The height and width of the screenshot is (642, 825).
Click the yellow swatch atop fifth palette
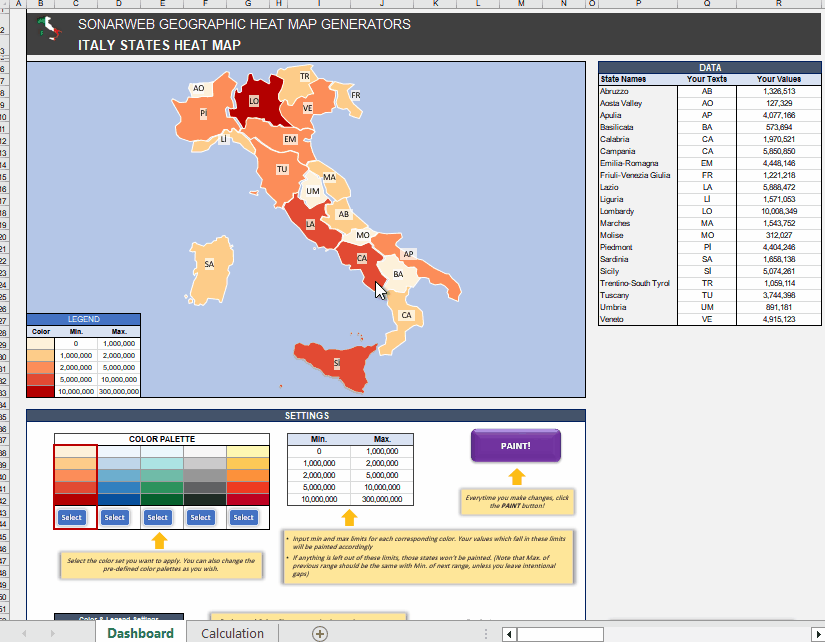tap(248, 452)
